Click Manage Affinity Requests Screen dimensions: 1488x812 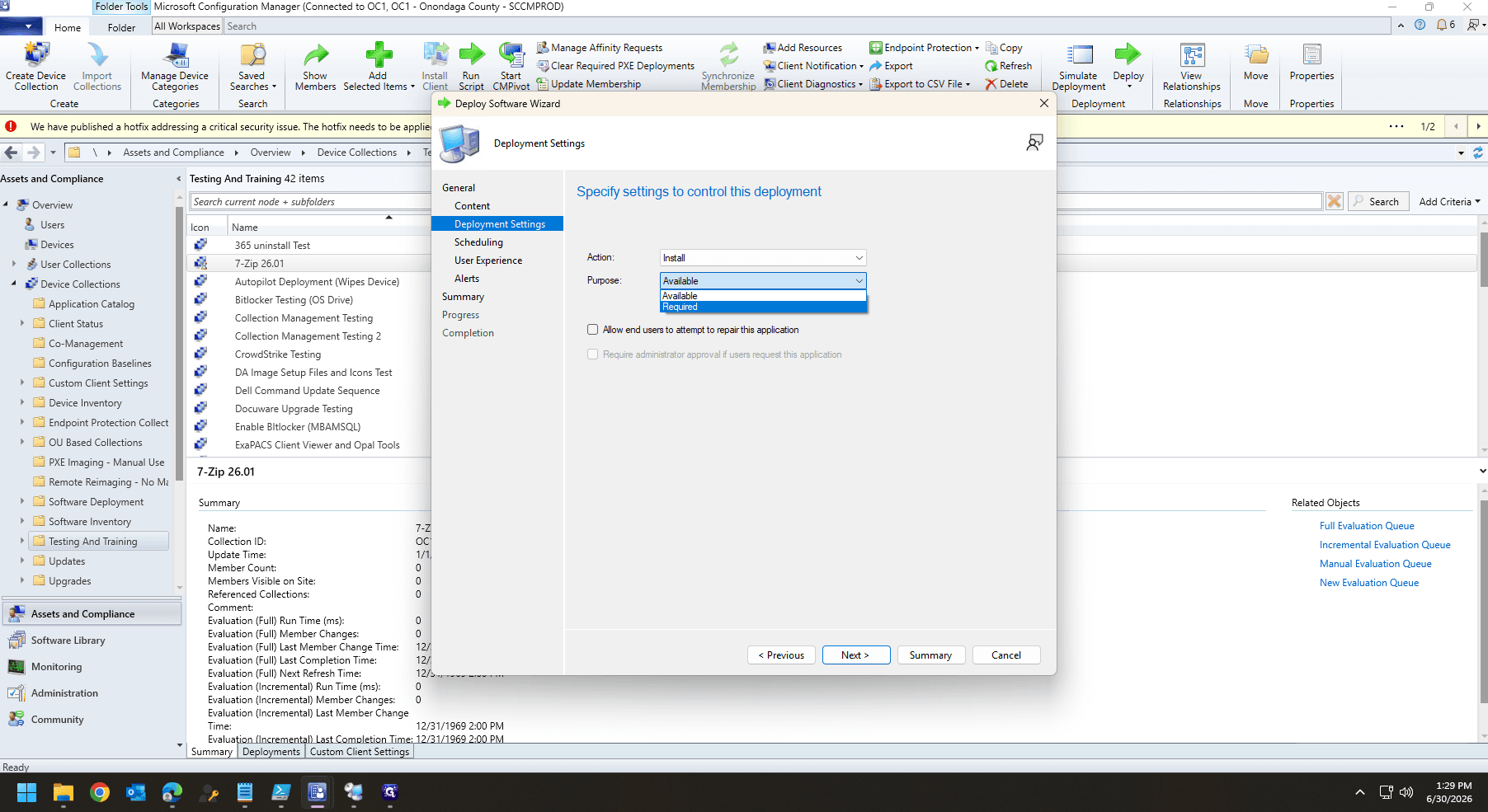[600, 48]
